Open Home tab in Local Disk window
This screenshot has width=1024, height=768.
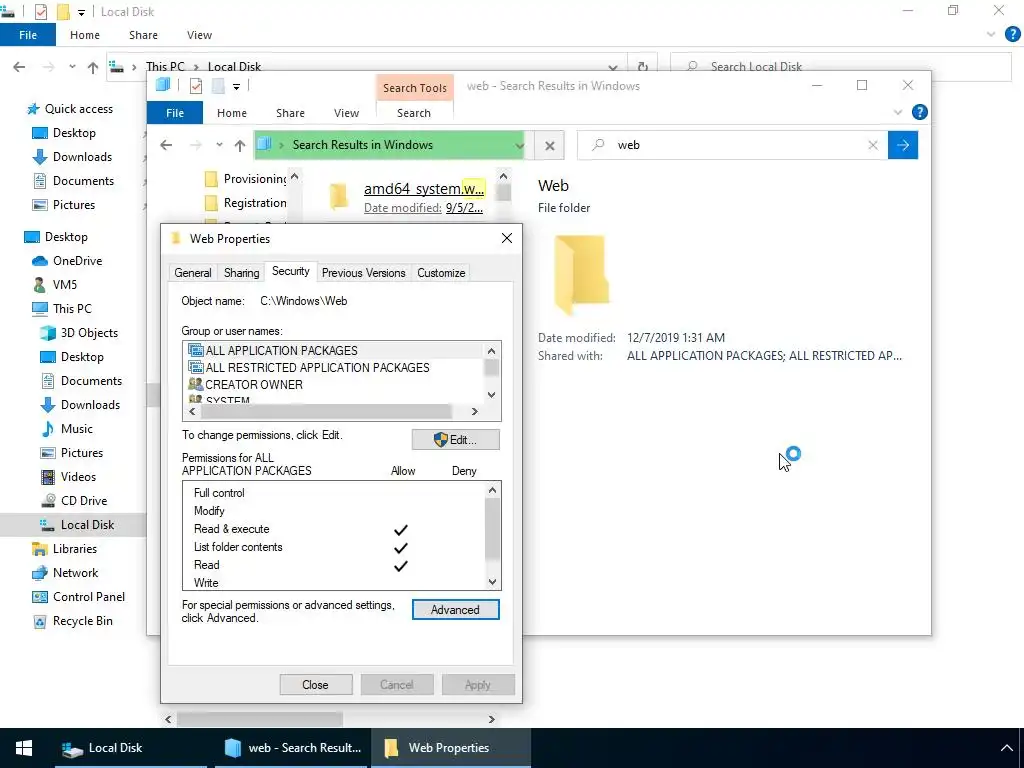pos(85,35)
